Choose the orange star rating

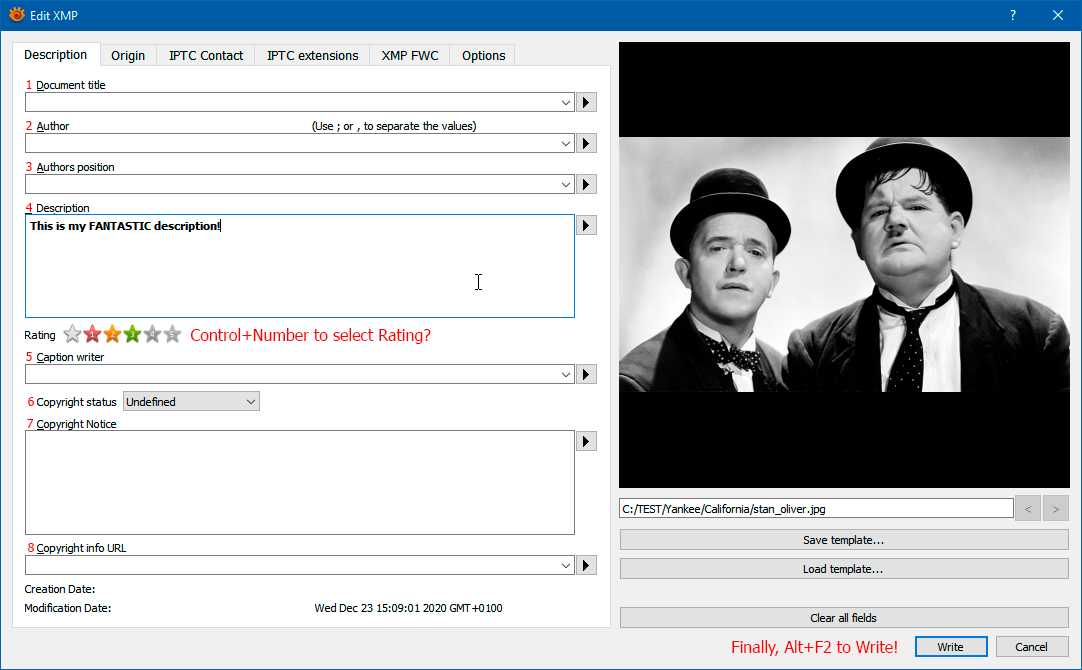pos(112,335)
